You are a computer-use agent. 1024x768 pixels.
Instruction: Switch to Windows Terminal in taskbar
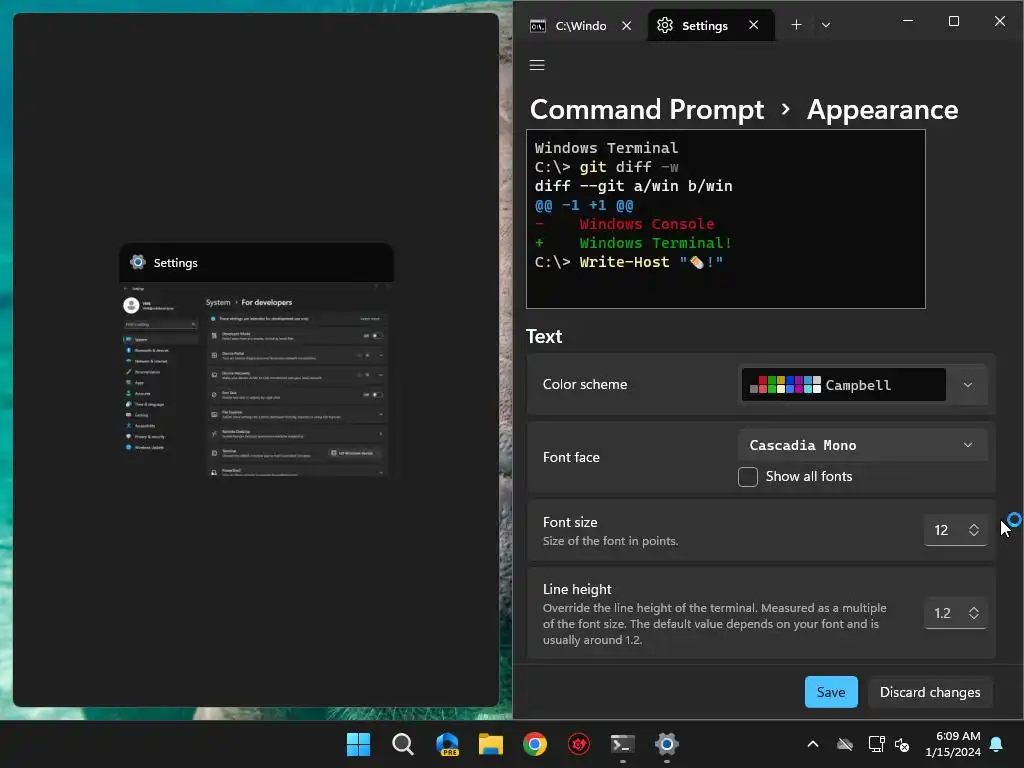click(622, 744)
